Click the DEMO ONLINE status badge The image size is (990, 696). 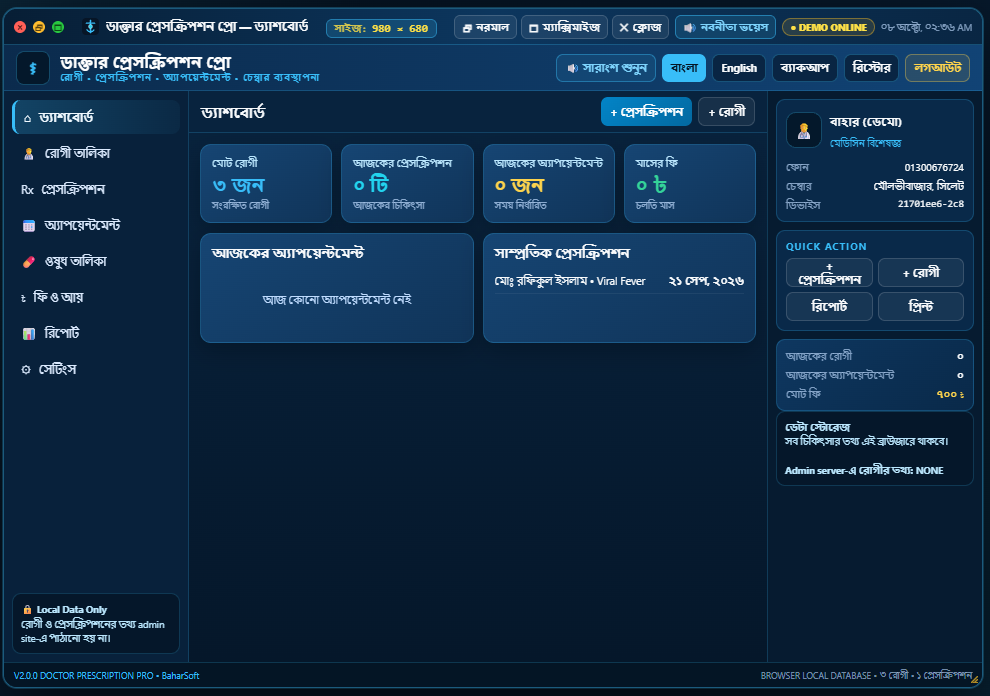[x=828, y=27]
